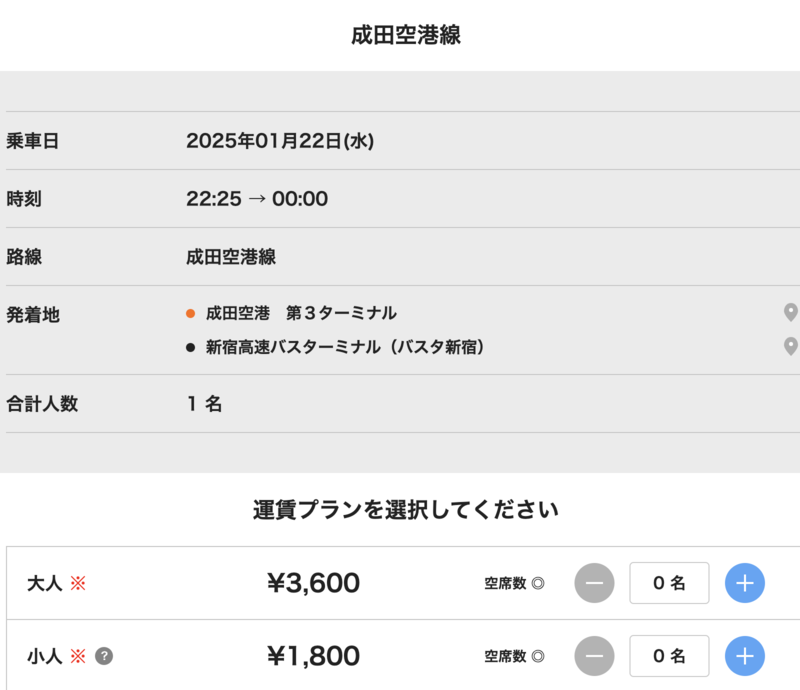This screenshot has height=690, width=800.
Task: Click the ¥3,600 adult fare price
Action: [315, 583]
